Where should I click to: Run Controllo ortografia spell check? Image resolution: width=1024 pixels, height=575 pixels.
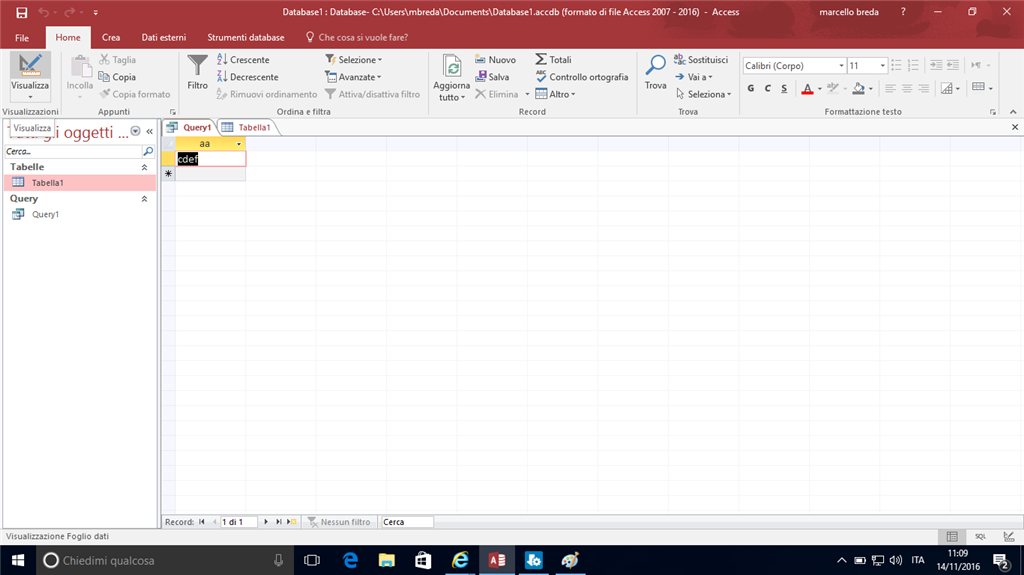pyautogui.click(x=582, y=77)
